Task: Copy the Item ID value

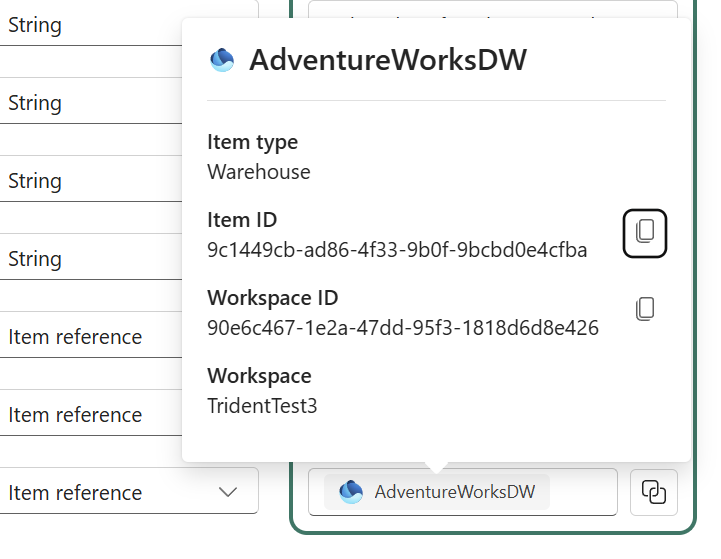Action: click(x=645, y=233)
